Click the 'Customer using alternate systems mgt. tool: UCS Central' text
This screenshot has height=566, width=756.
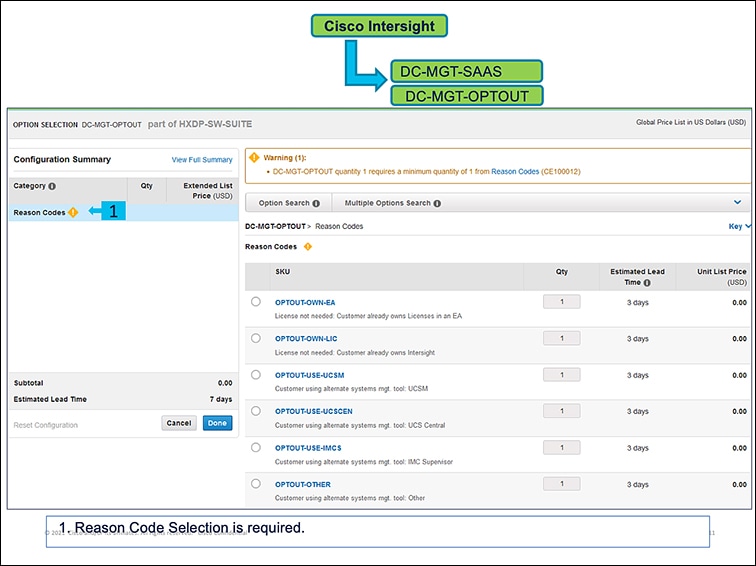click(x=360, y=425)
